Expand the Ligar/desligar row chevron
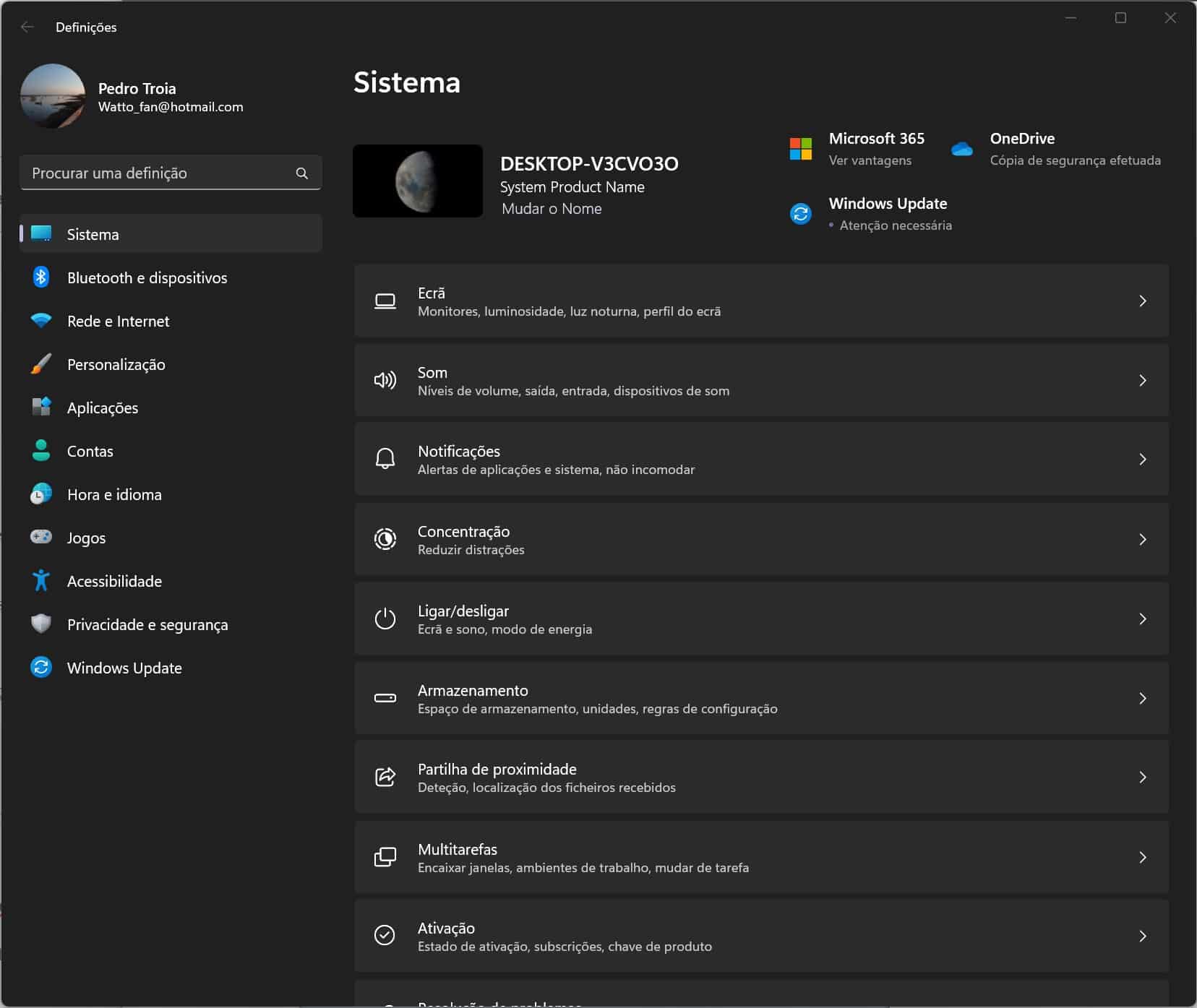 click(1142, 619)
